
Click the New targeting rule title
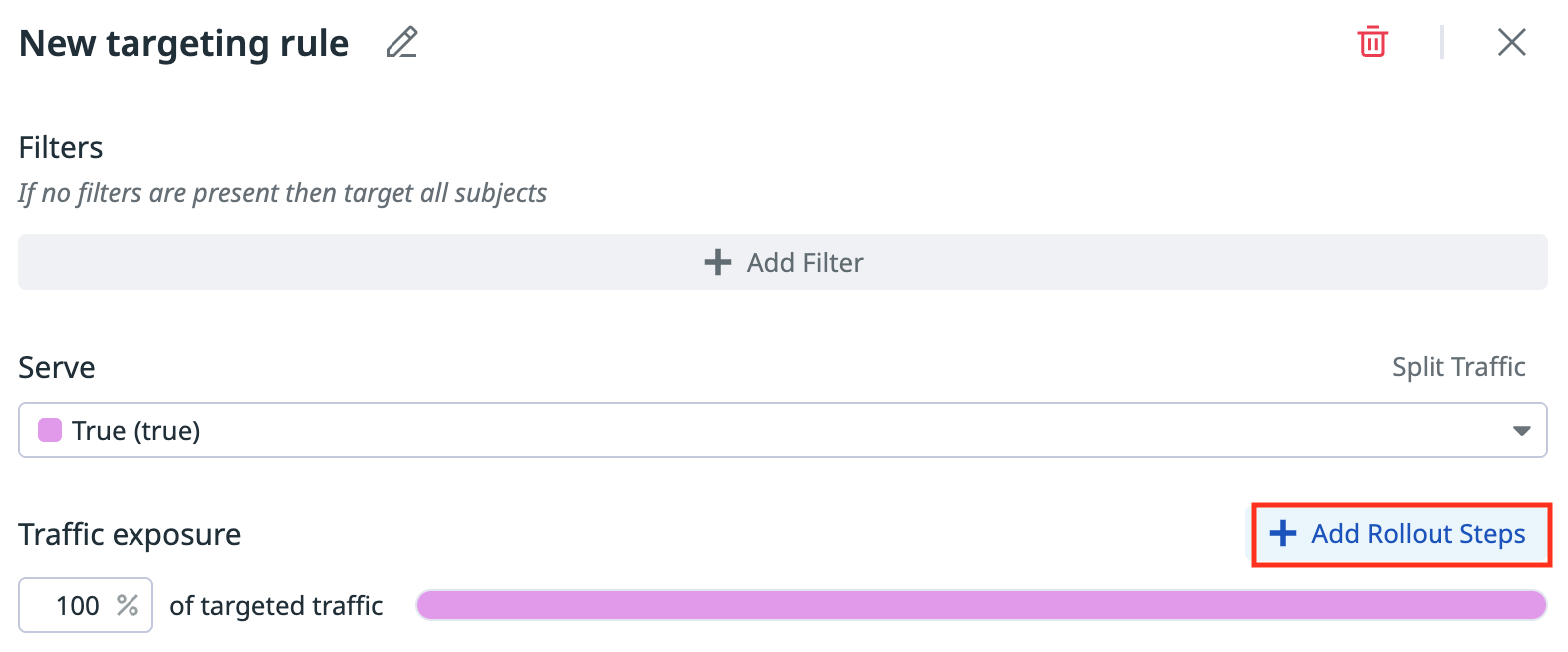coord(184,44)
